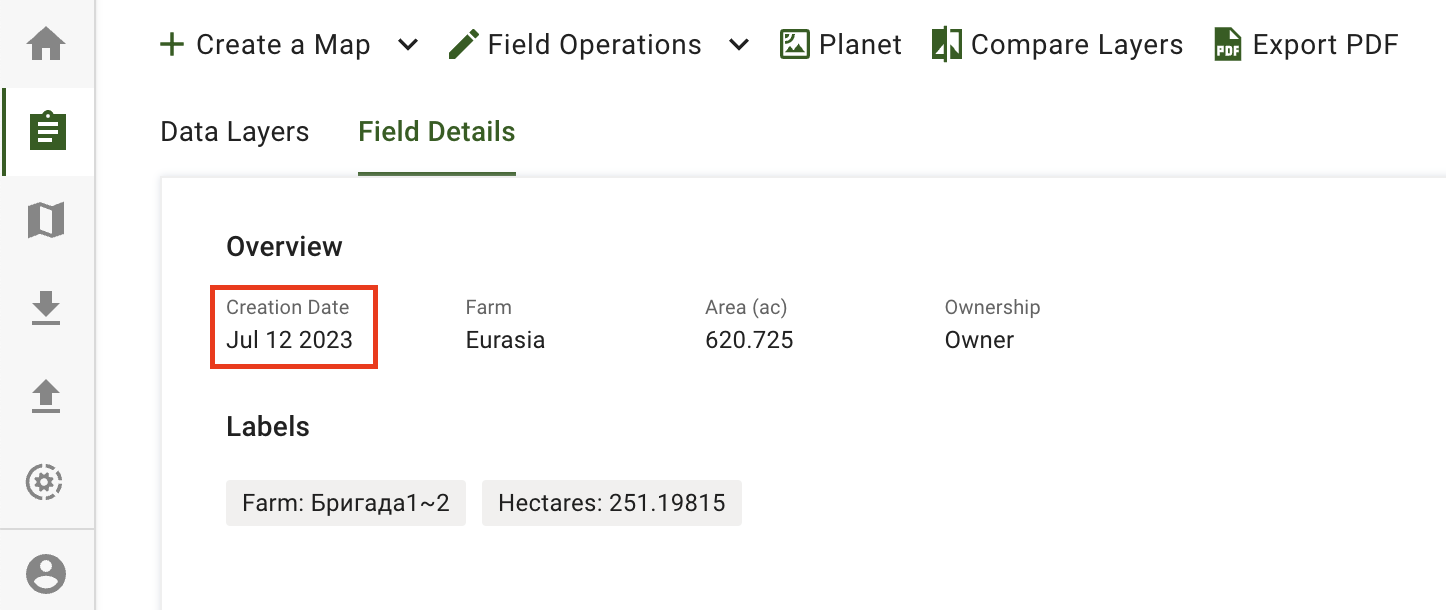Screen dimensions: 1446x610
Task: Switch to the Data Layers tab
Action: click(x=234, y=132)
